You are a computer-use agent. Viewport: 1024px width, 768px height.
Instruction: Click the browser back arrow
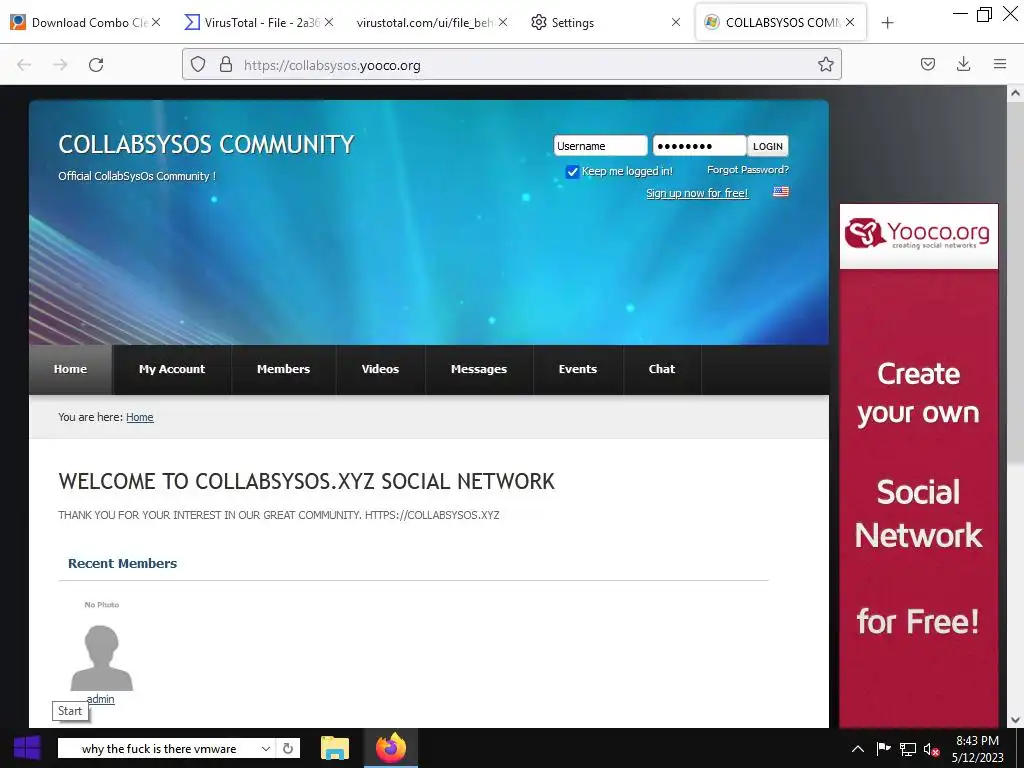click(x=24, y=65)
